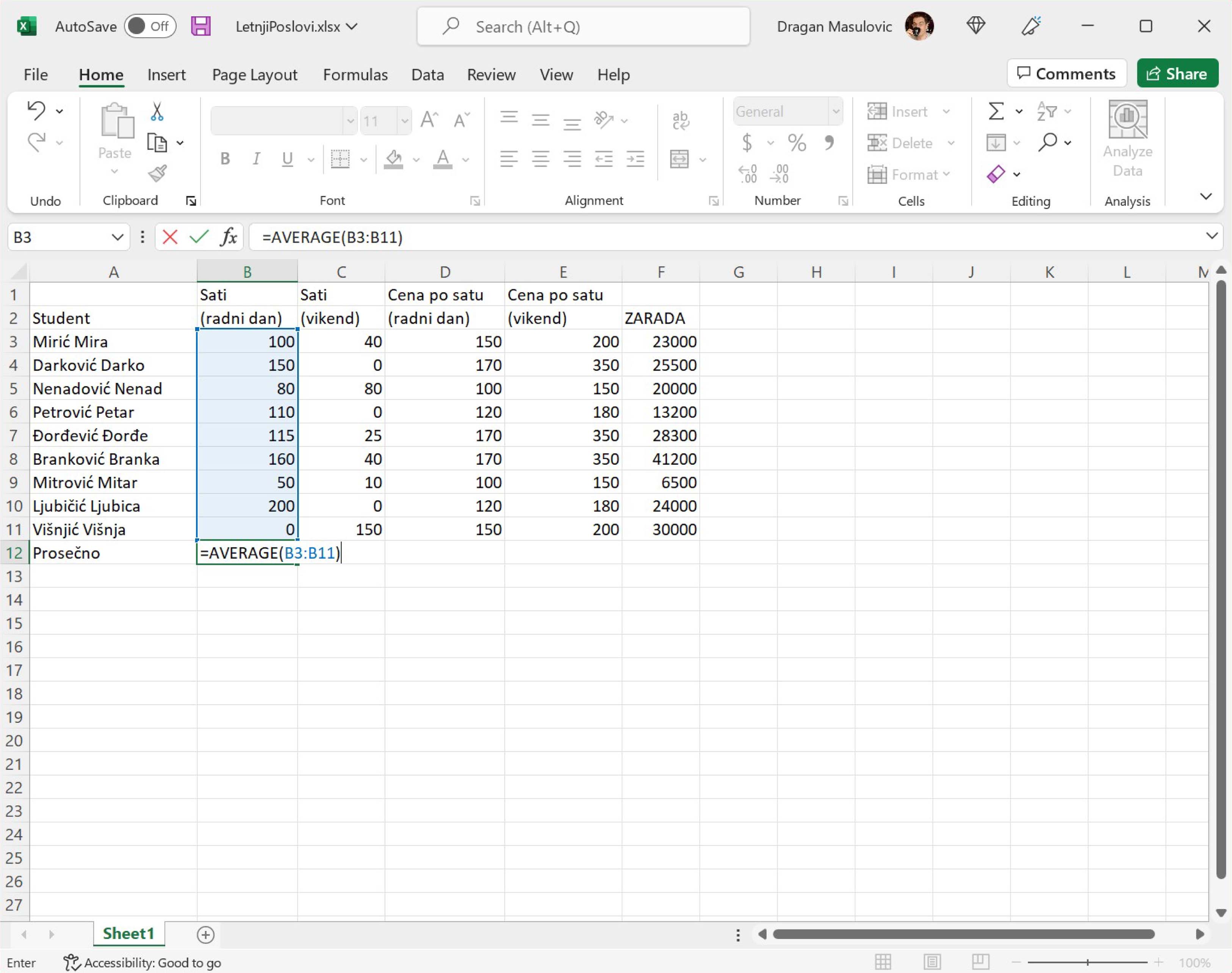The width and height of the screenshot is (1232, 973).
Task: Click the Save floppy disk icon
Action: (x=200, y=26)
